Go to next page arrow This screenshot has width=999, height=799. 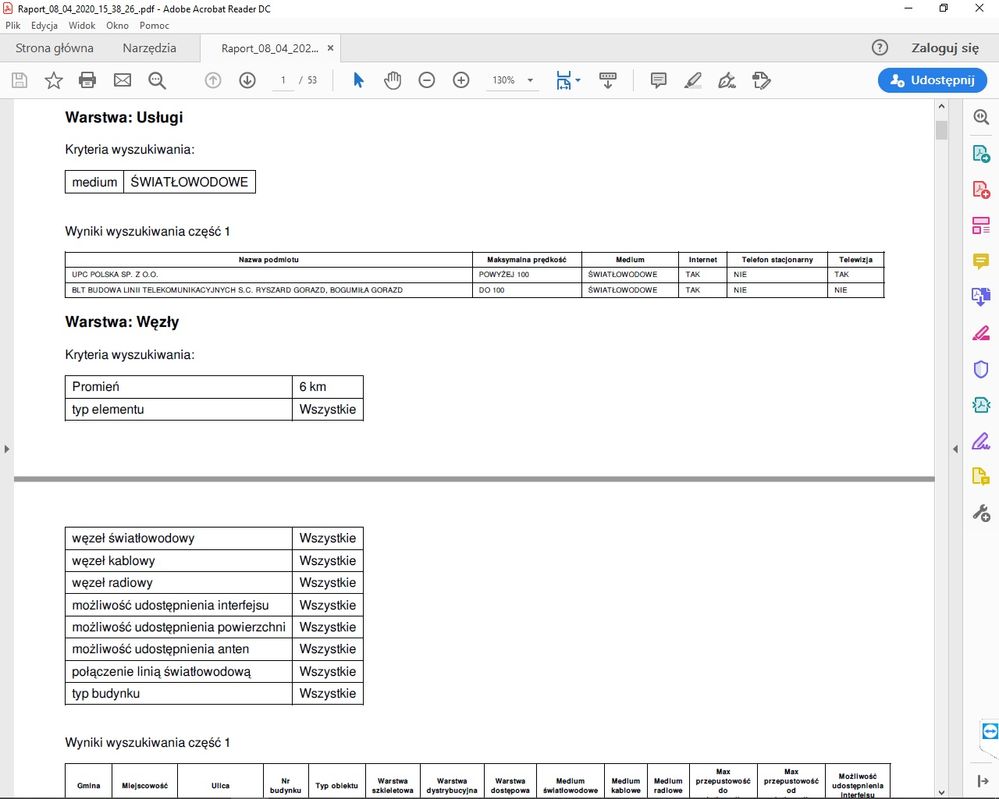coord(247,80)
